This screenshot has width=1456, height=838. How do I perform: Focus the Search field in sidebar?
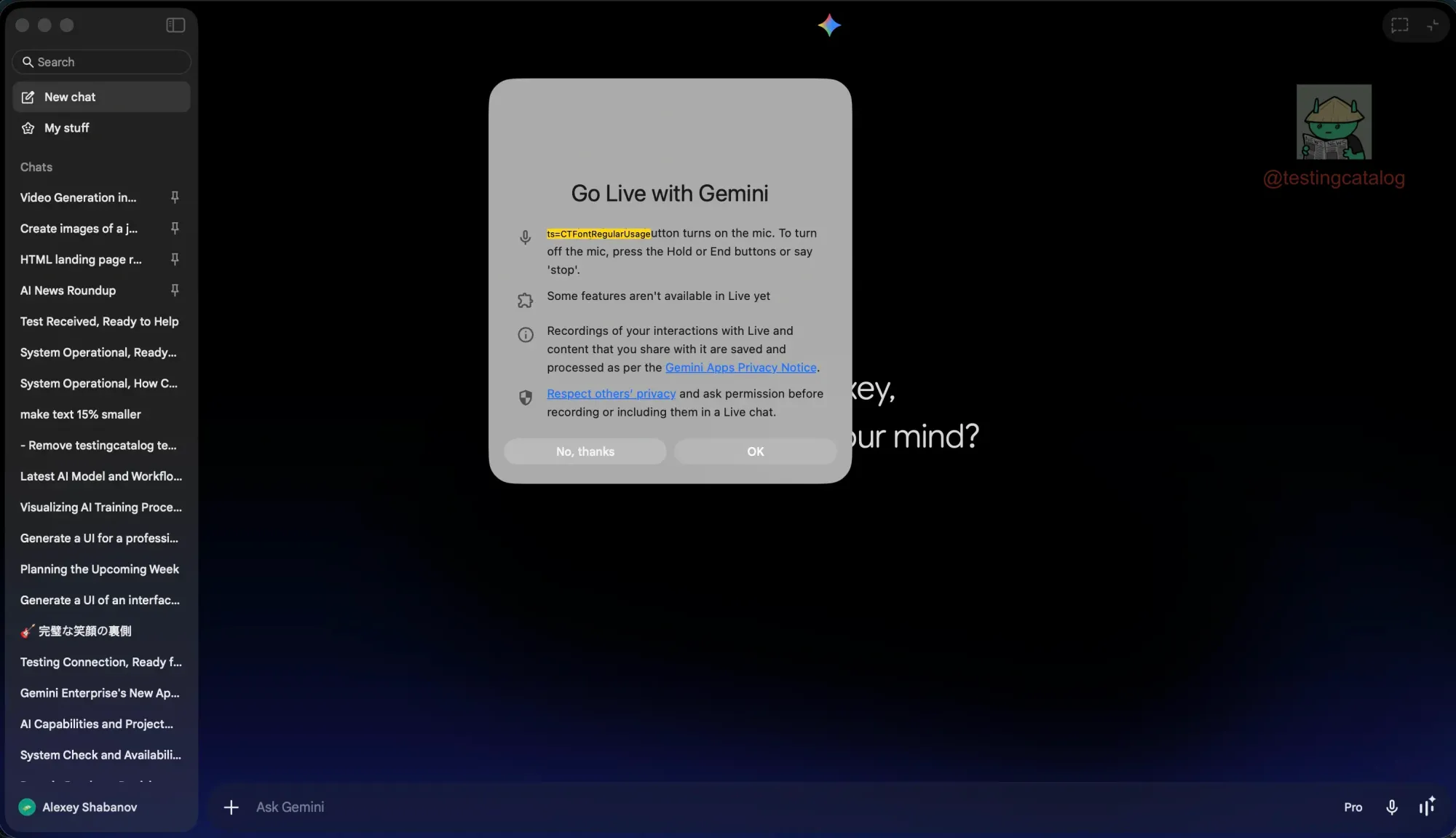pos(102,62)
